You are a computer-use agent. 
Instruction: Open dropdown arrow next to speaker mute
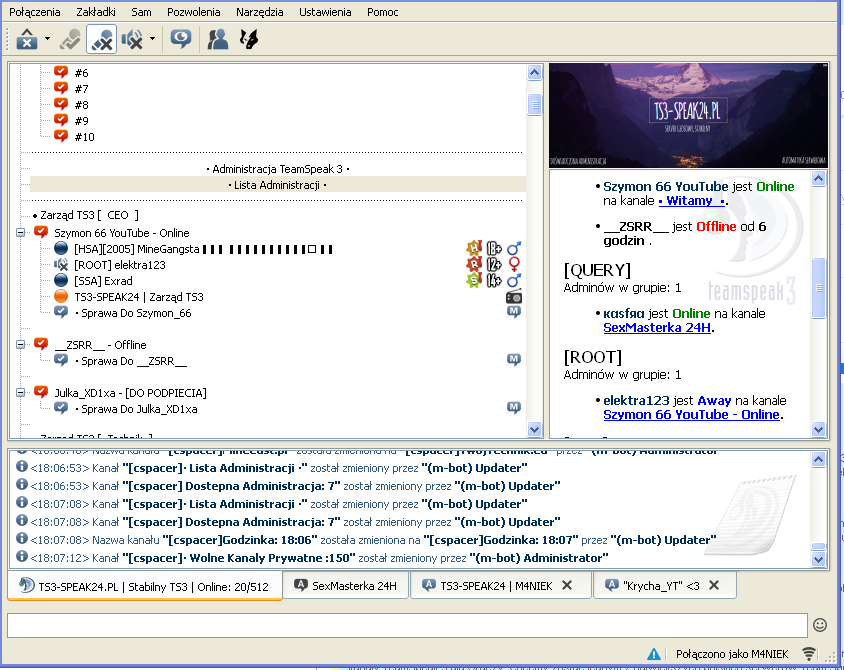152,40
